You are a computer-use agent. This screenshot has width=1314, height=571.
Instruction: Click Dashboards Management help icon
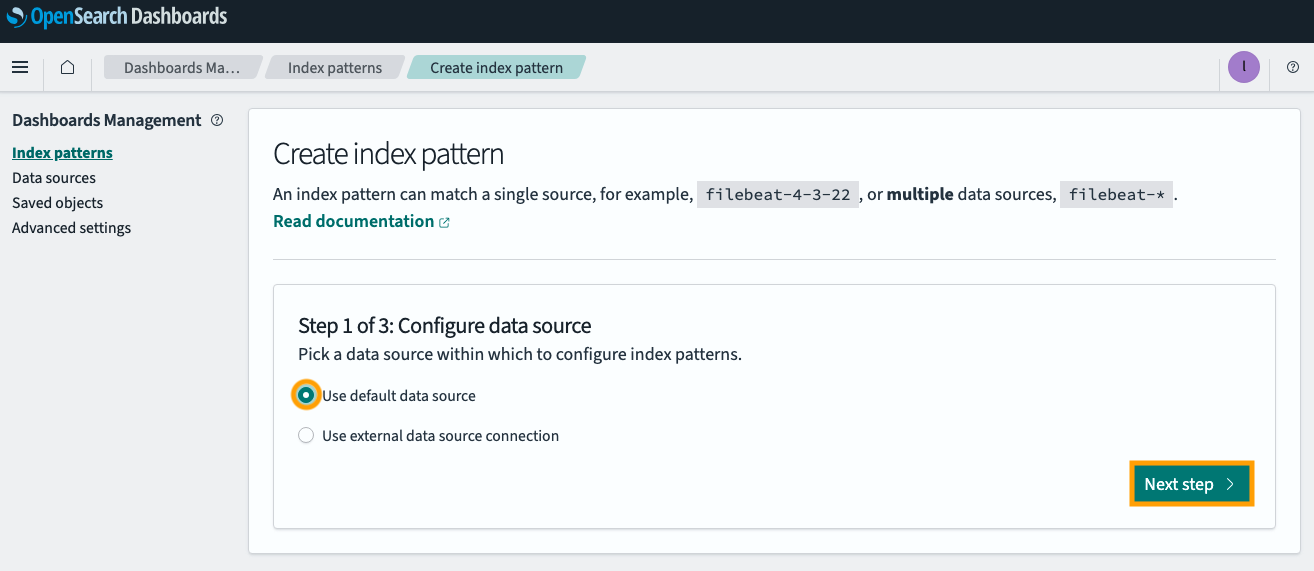point(217,120)
